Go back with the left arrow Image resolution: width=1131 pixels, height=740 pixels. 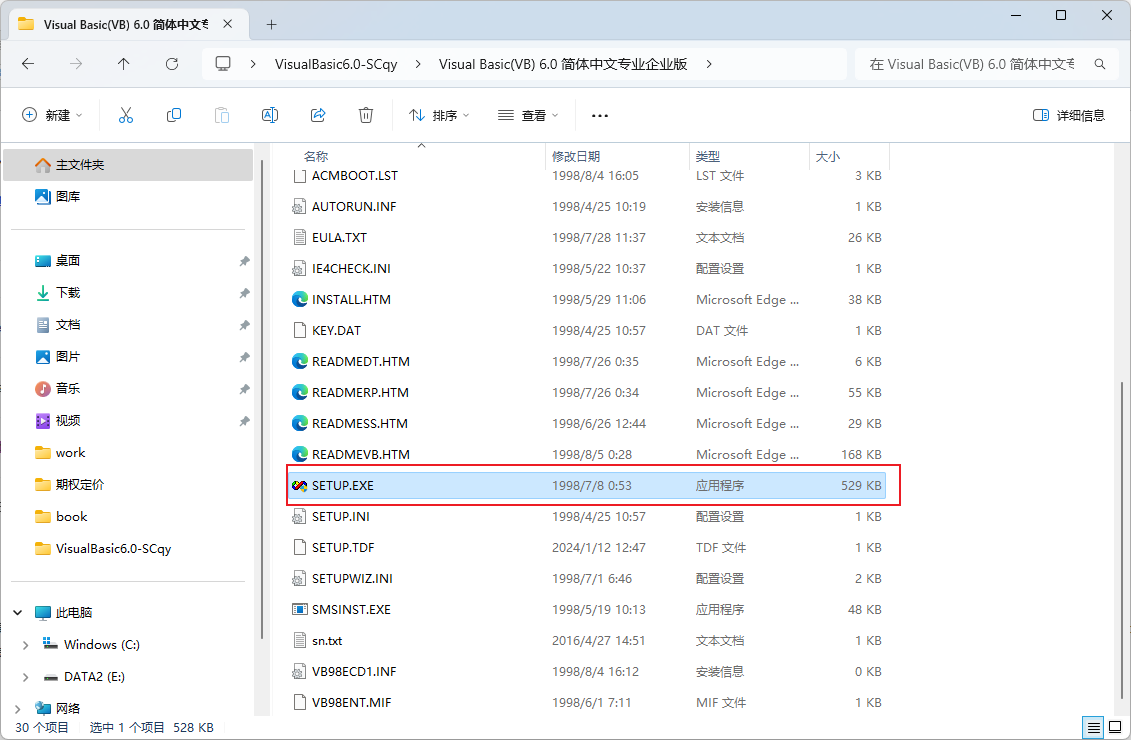pos(28,64)
